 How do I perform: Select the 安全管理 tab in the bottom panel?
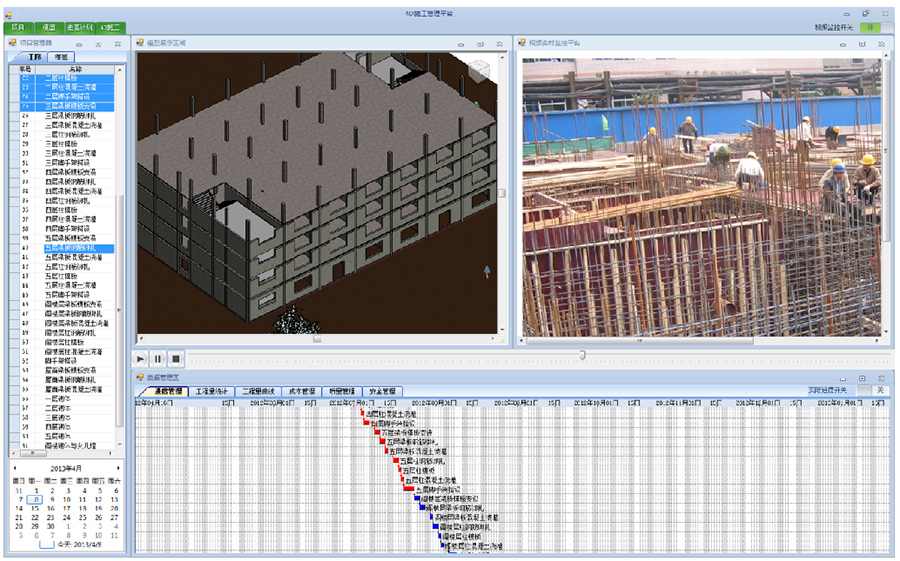(x=383, y=391)
